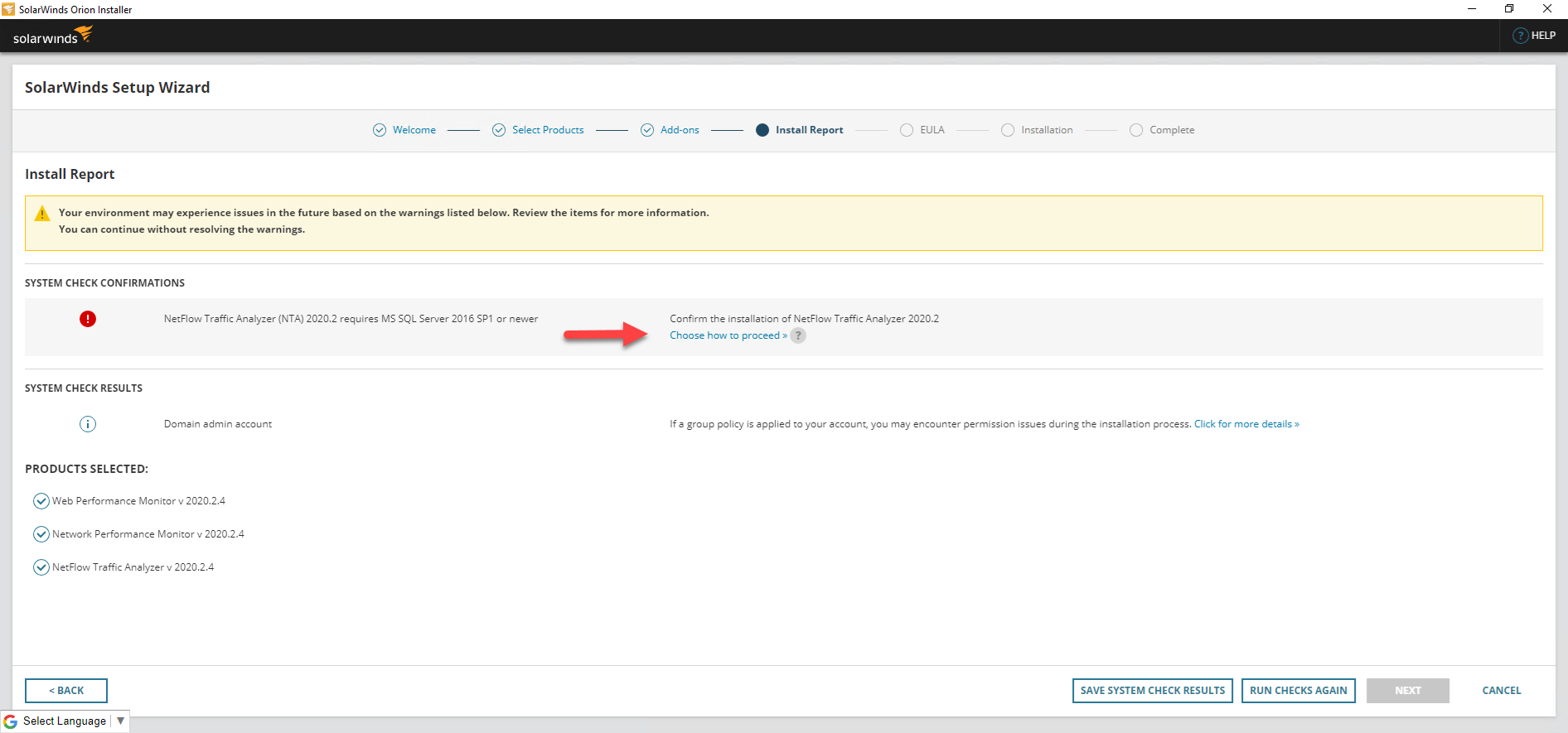Close the SolarWinds Orion Installer window

[x=1547, y=9]
